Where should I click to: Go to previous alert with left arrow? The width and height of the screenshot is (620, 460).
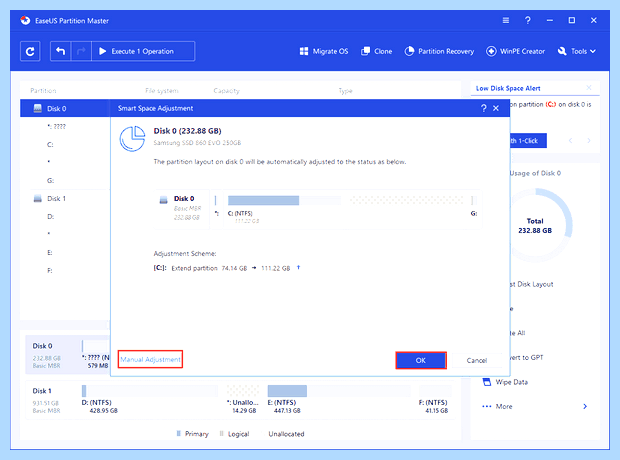[571, 140]
